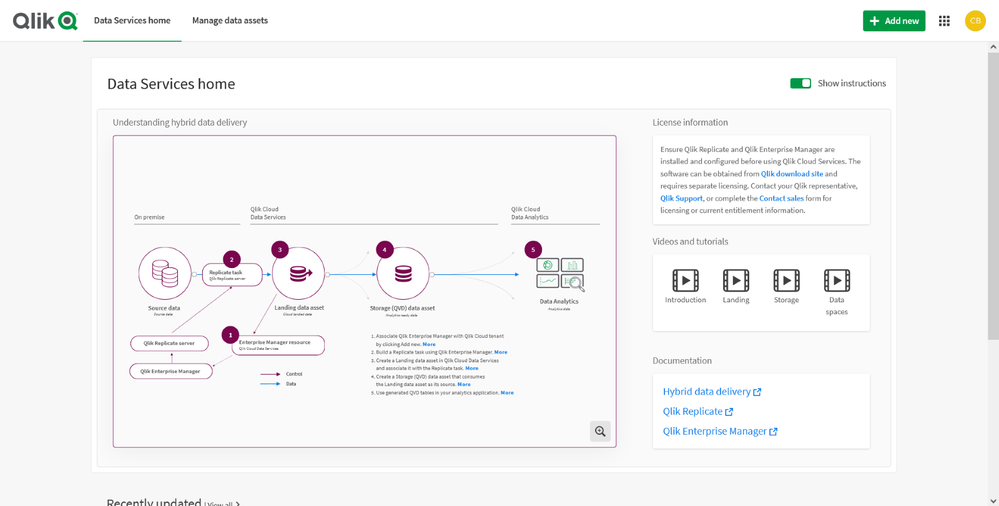
Task: Click Qlik Enterprise Manager diagram box
Action: [x=170, y=371]
